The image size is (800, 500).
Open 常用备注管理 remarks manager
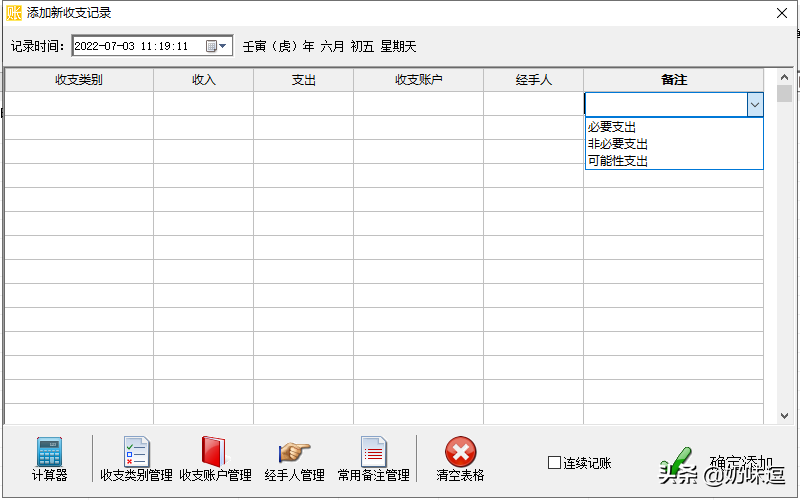pos(373,459)
